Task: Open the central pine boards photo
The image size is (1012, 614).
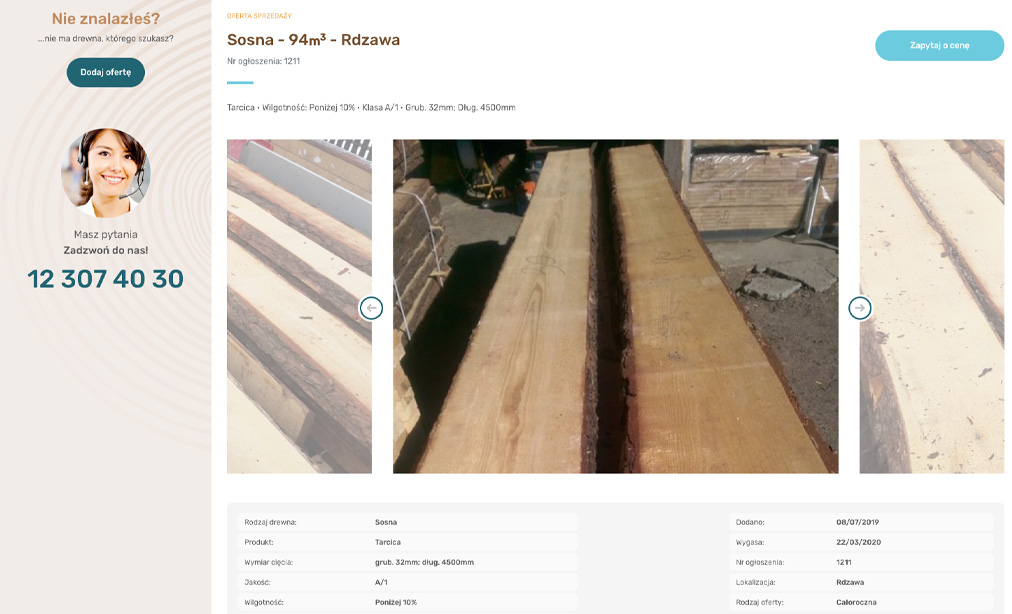Action: click(616, 306)
